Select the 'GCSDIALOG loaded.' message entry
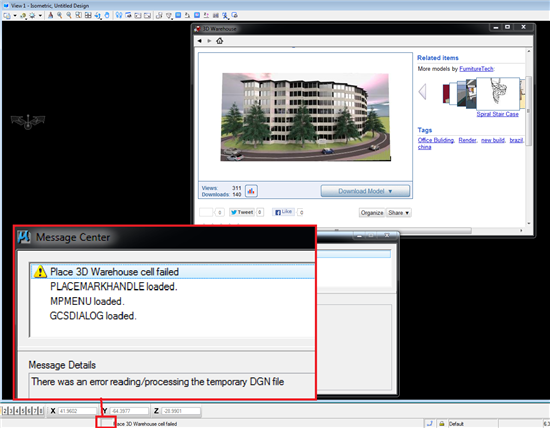This screenshot has height=428, width=550. coord(93,316)
